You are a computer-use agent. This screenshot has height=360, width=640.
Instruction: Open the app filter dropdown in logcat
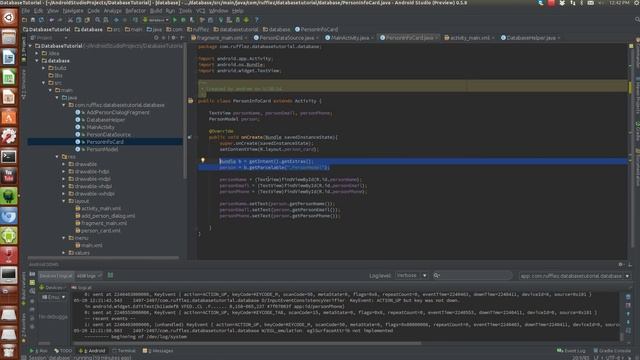(574, 276)
